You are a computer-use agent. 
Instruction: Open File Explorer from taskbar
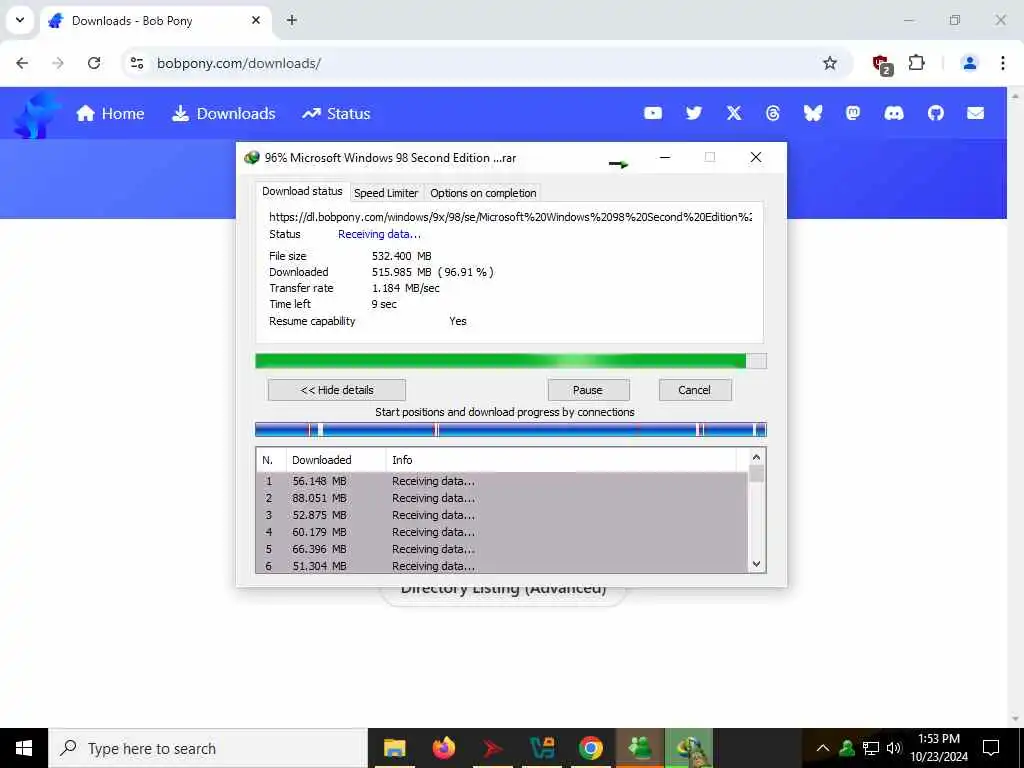coord(394,748)
